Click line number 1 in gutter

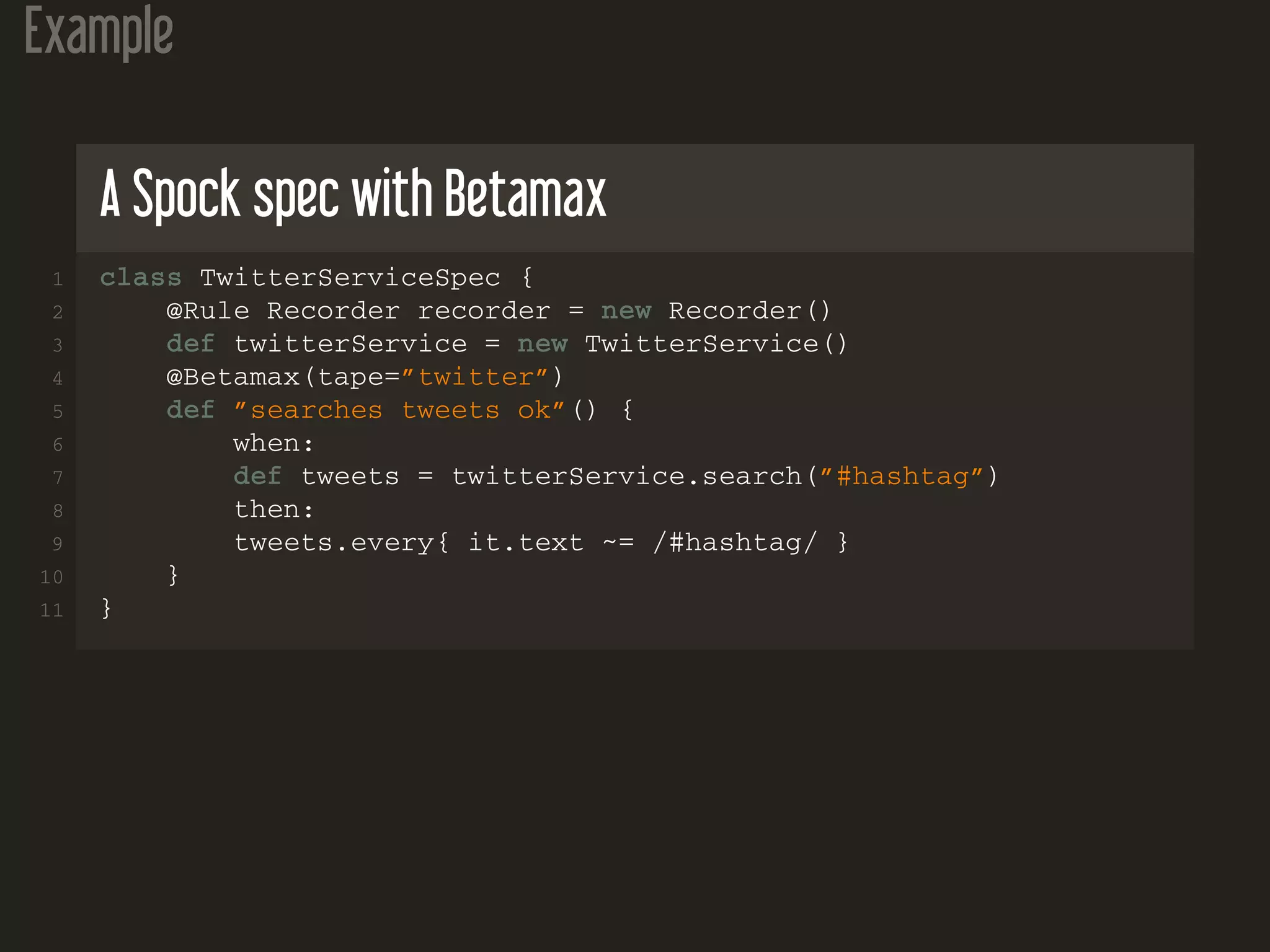point(58,279)
